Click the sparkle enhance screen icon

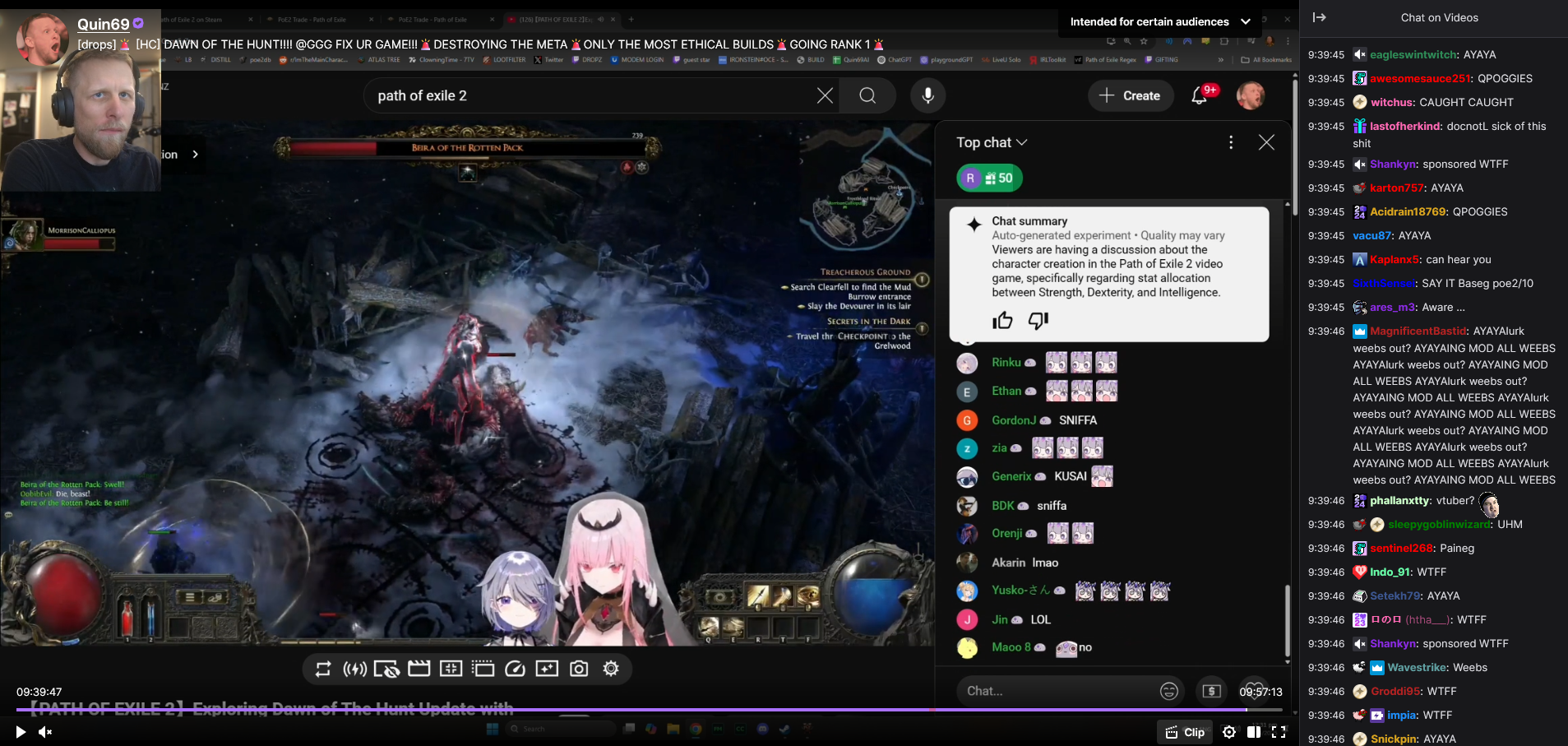click(548, 669)
